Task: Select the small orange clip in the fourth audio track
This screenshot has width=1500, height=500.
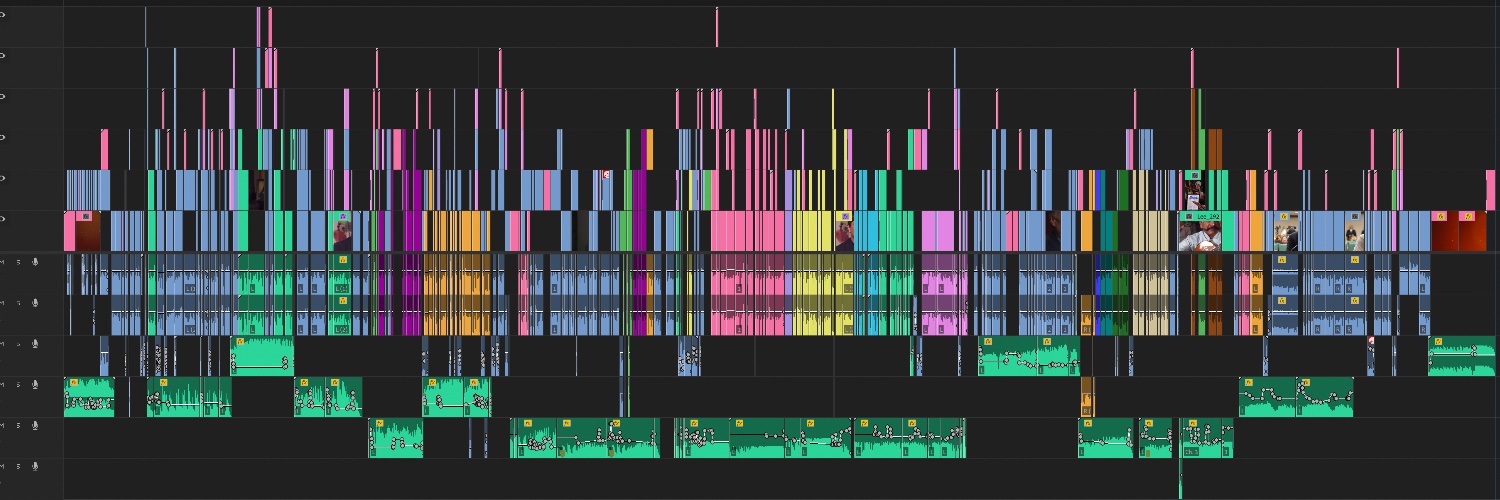Action: [1088, 397]
